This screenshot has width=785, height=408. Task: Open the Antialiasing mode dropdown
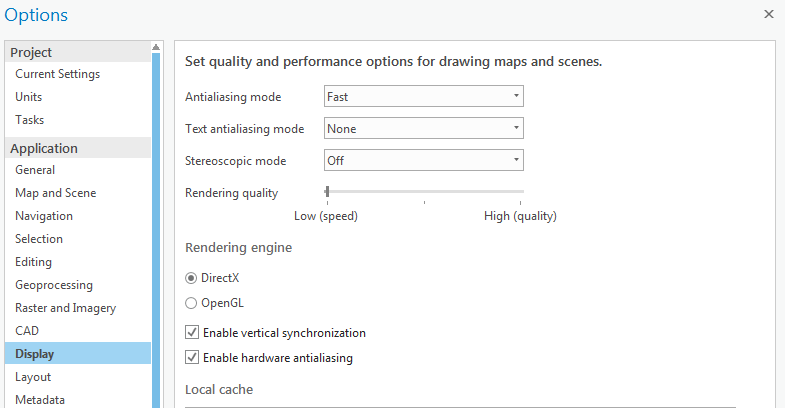tap(424, 97)
